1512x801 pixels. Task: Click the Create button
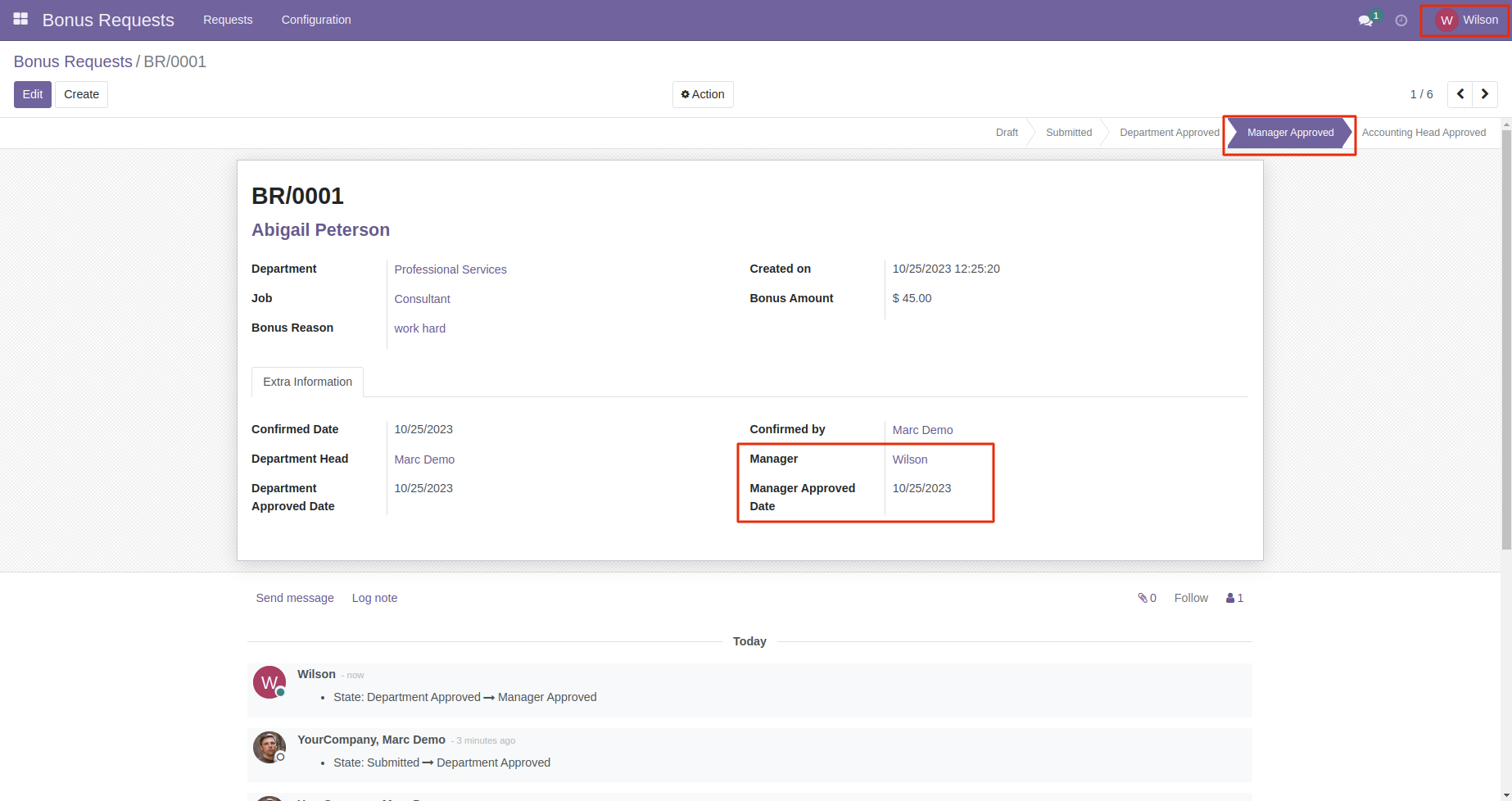[82, 94]
